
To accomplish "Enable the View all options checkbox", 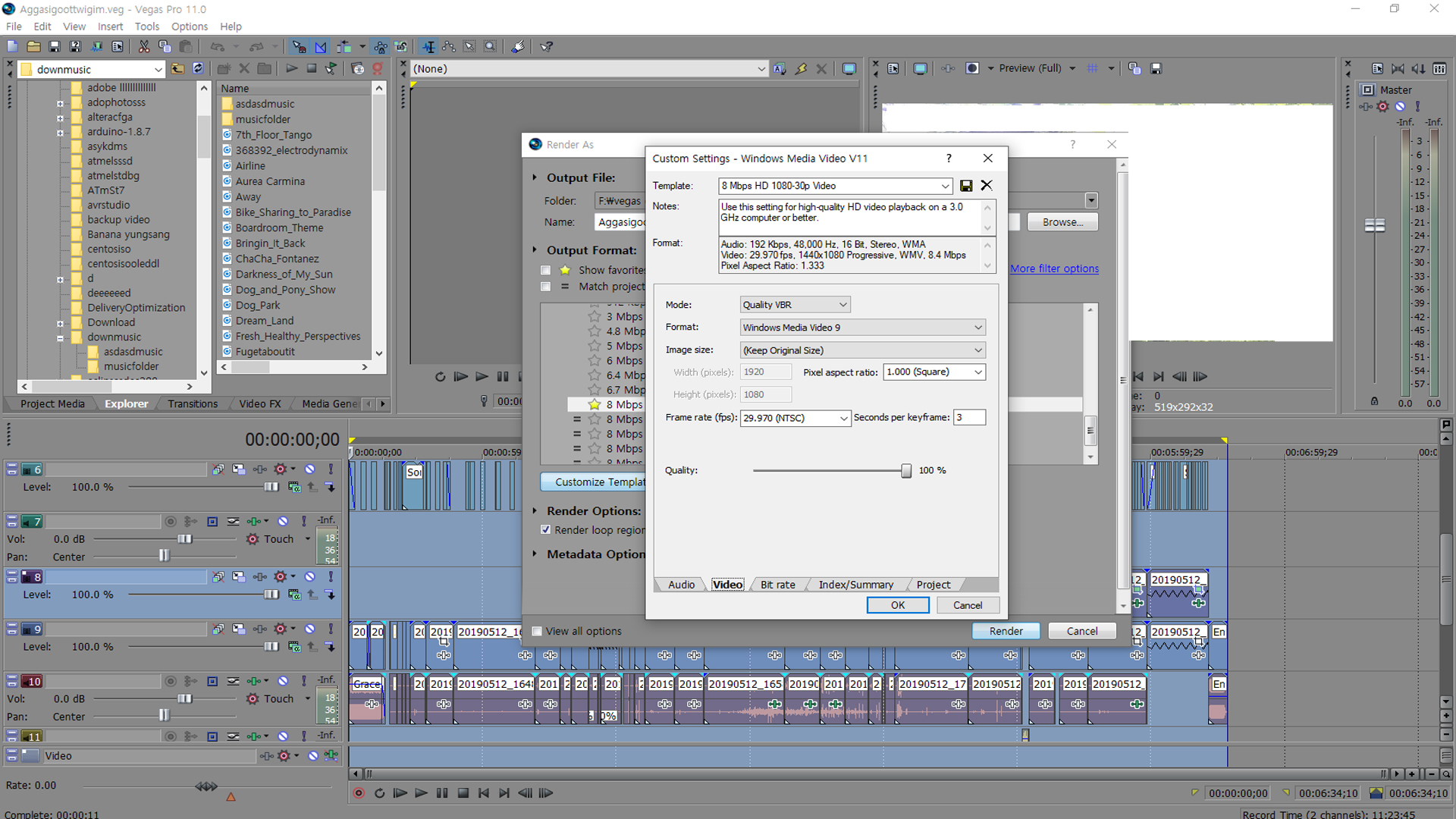I will pyautogui.click(x=537, y=631).
